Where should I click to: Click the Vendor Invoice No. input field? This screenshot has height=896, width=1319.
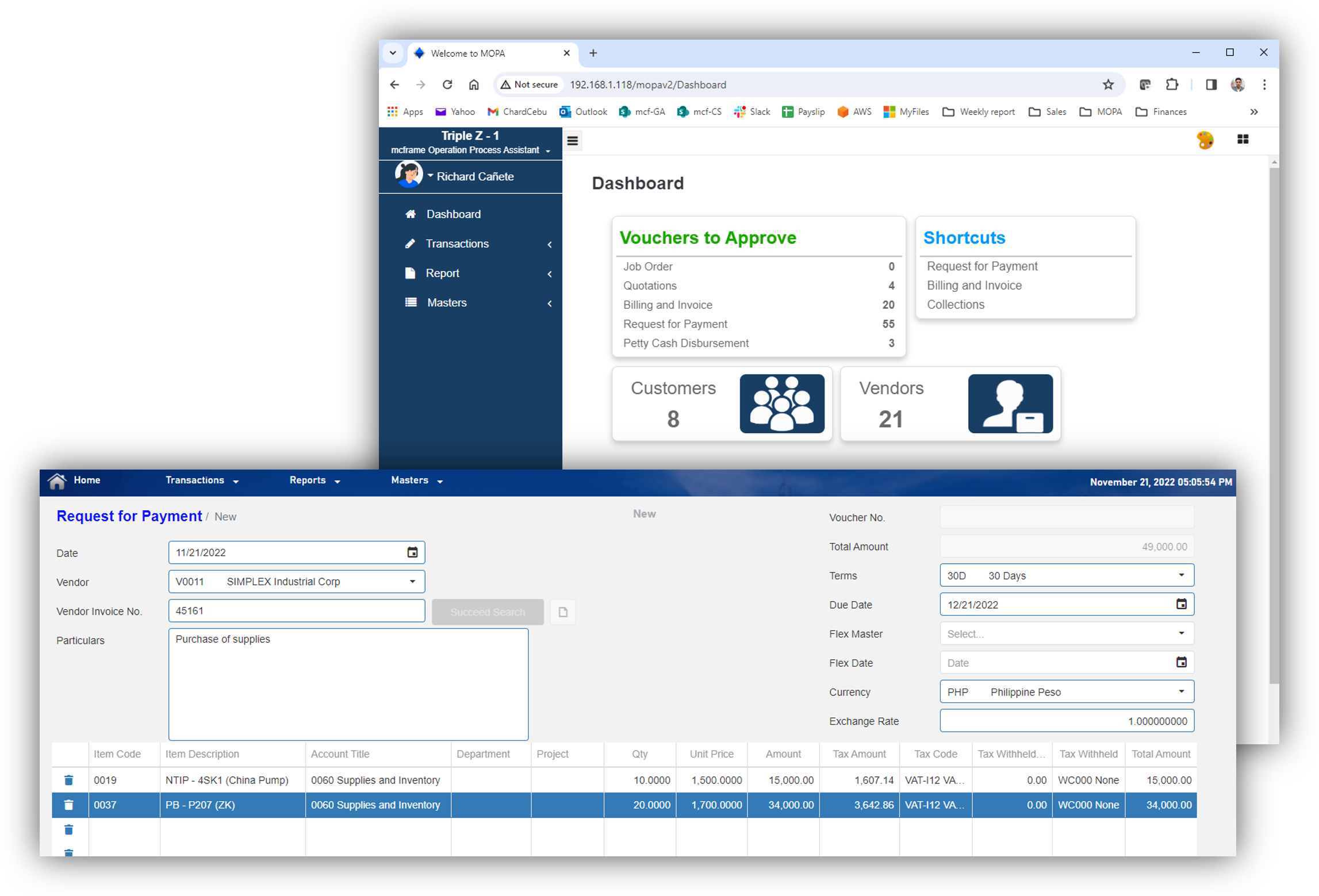(296, 610)
